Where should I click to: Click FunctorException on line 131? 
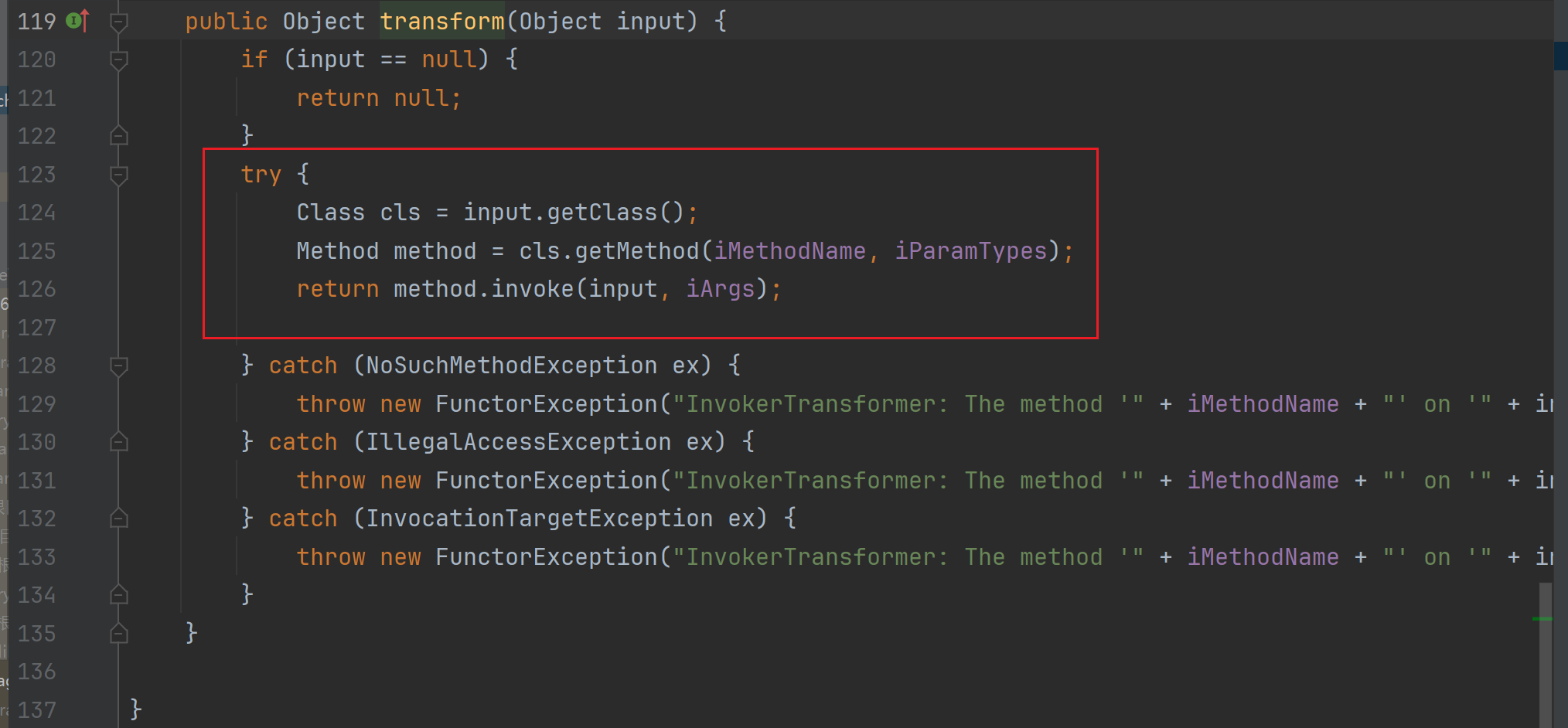[546, 481]
